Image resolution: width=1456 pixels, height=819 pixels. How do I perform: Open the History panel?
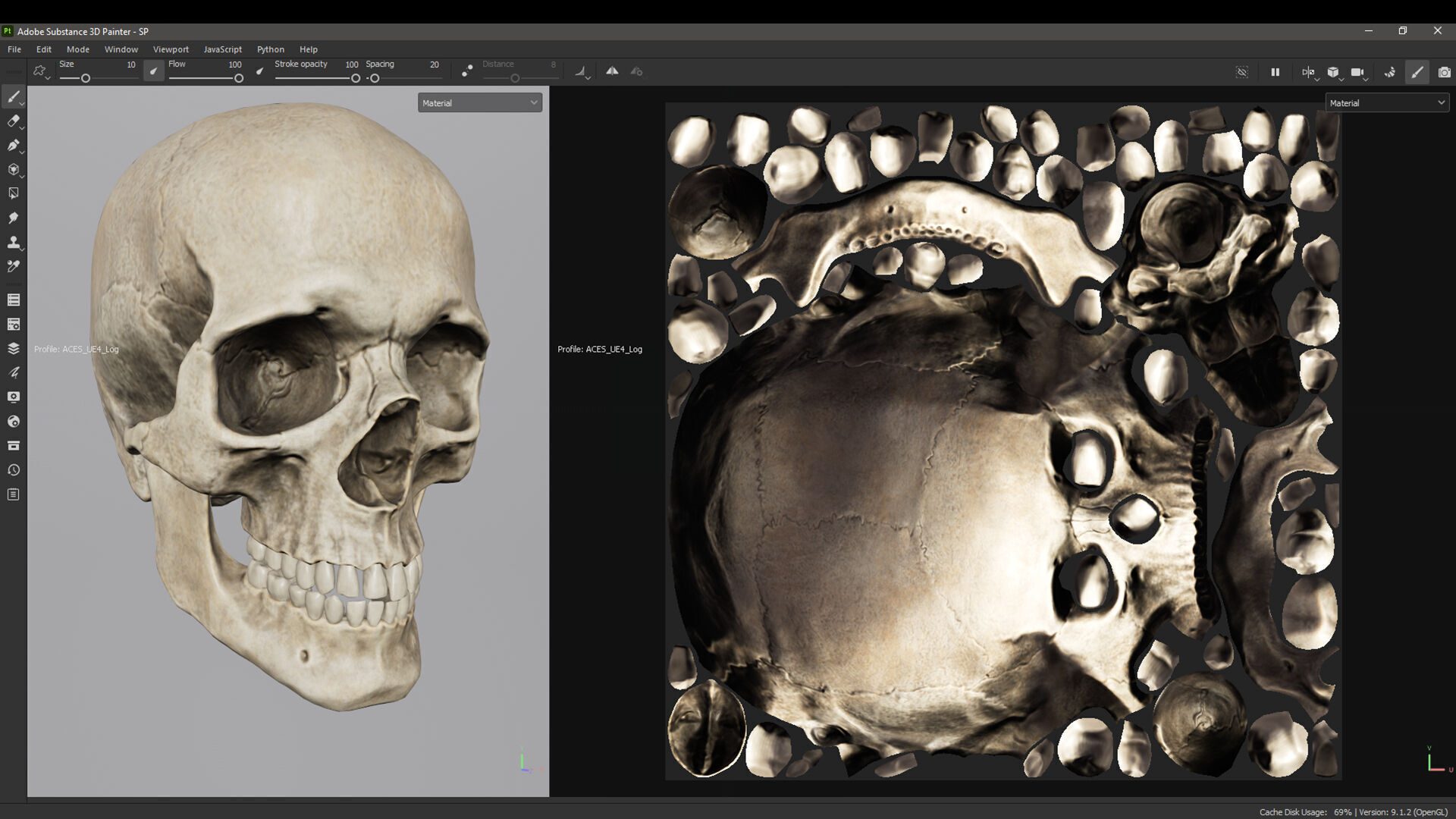(x=13, y=470)
